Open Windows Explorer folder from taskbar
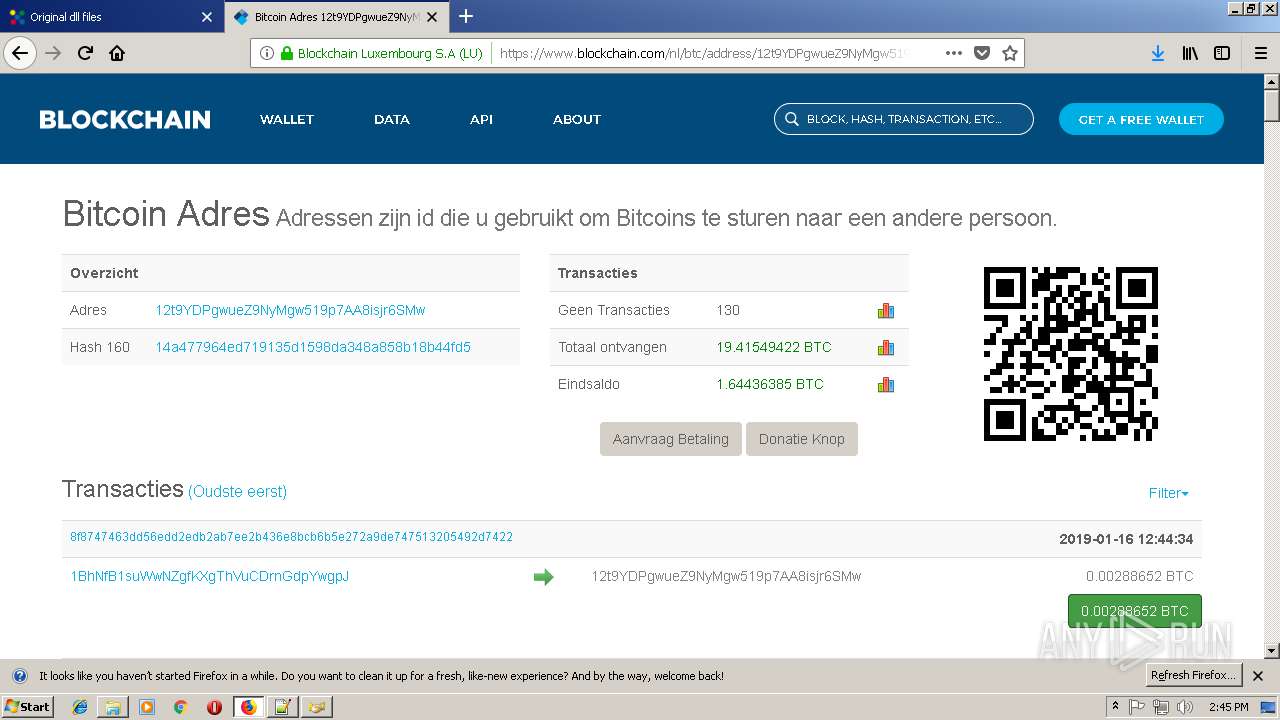 click(113, 707)
